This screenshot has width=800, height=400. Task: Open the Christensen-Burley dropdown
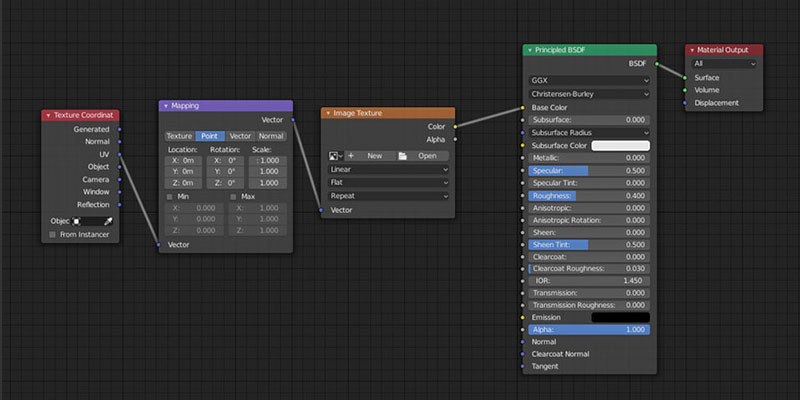coord(589,94)
